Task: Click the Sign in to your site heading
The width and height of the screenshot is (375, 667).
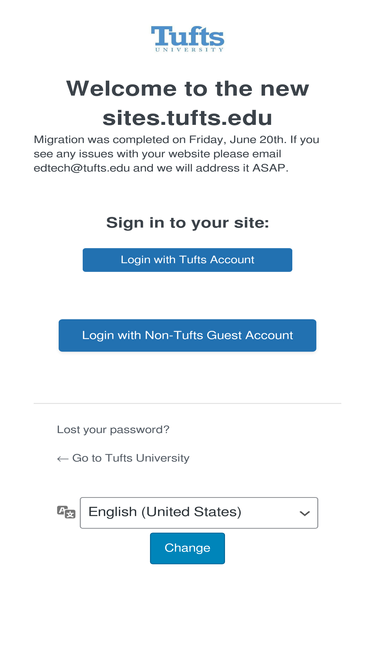Action: 188,222
